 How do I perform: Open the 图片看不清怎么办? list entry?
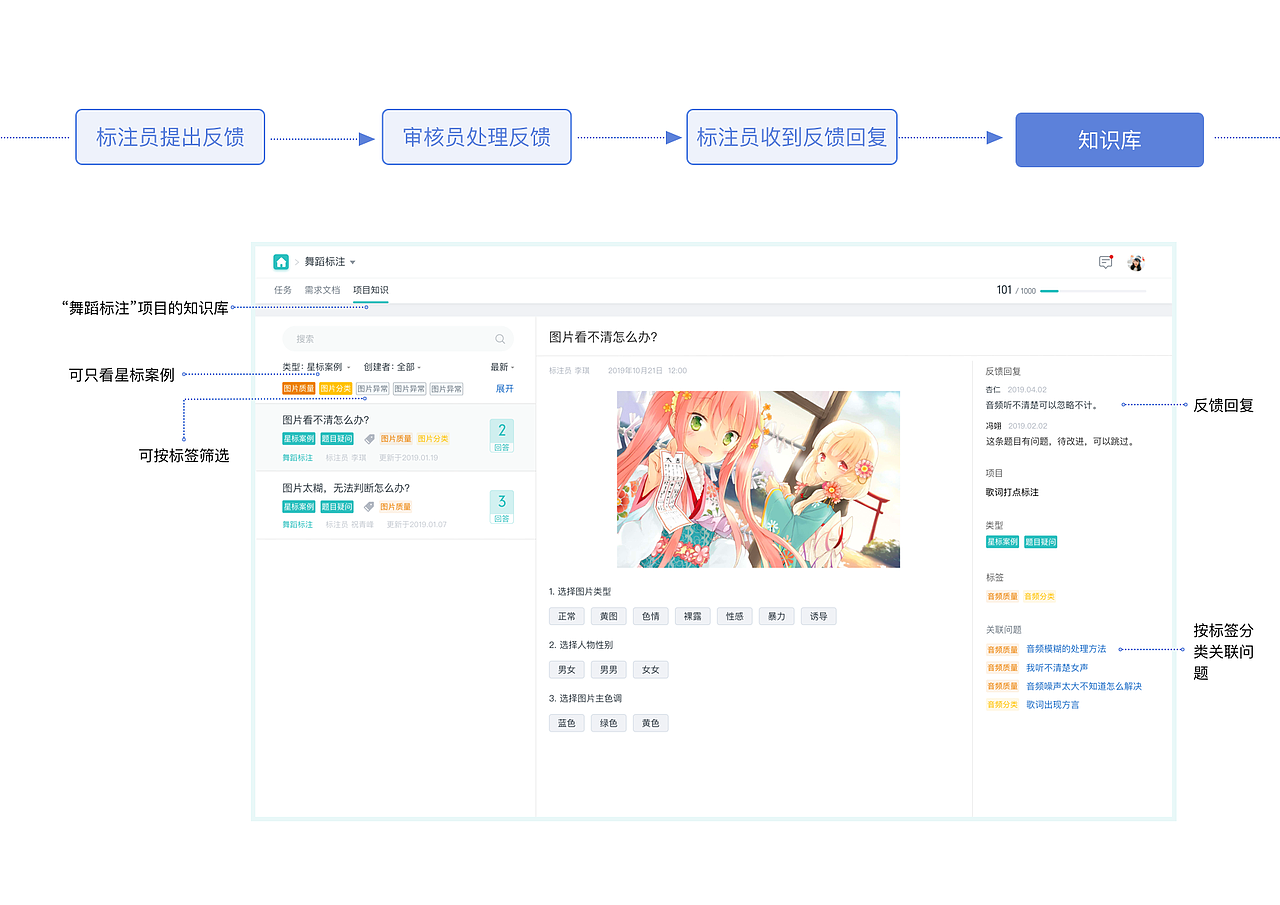coord(396,438)
